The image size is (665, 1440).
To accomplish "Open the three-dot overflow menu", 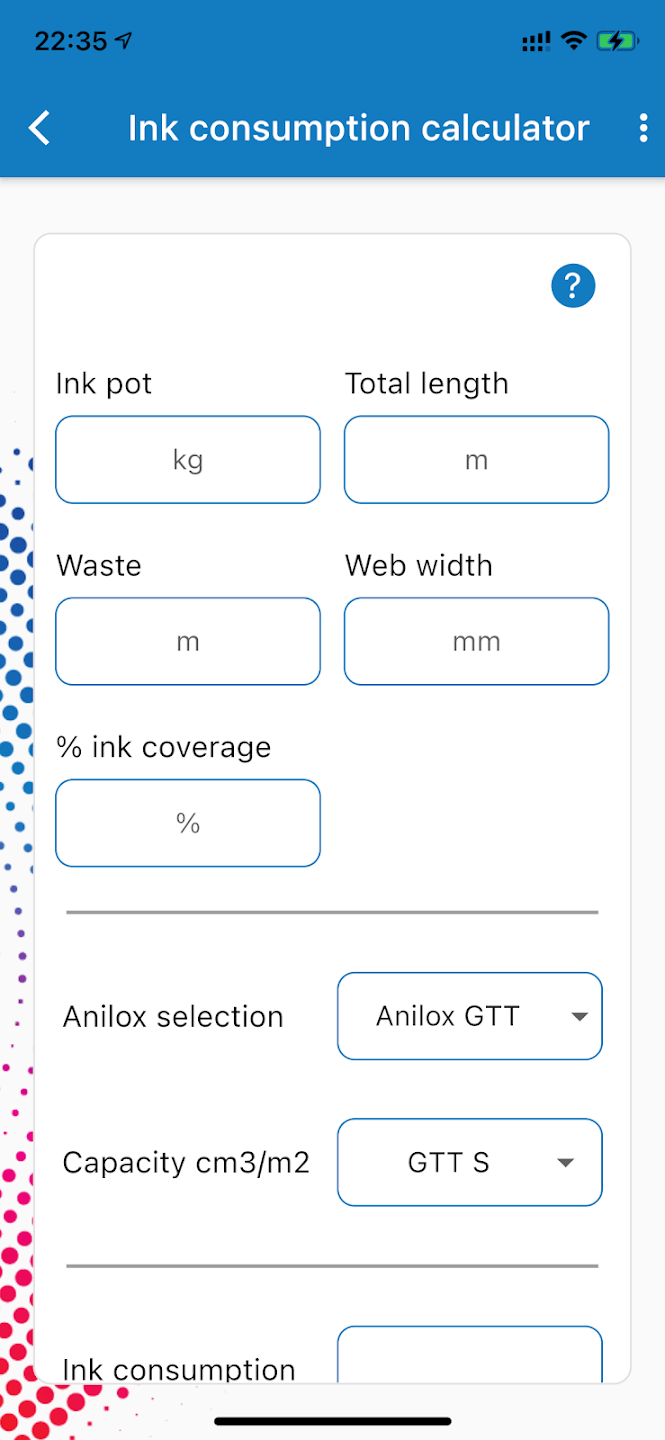I will tap(643, 128).
